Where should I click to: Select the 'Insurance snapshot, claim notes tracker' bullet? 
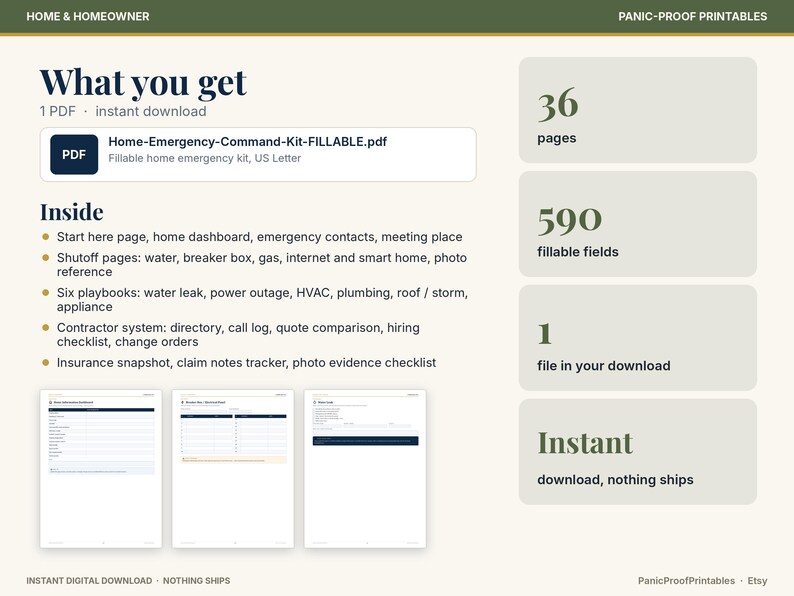pos(246,363)
